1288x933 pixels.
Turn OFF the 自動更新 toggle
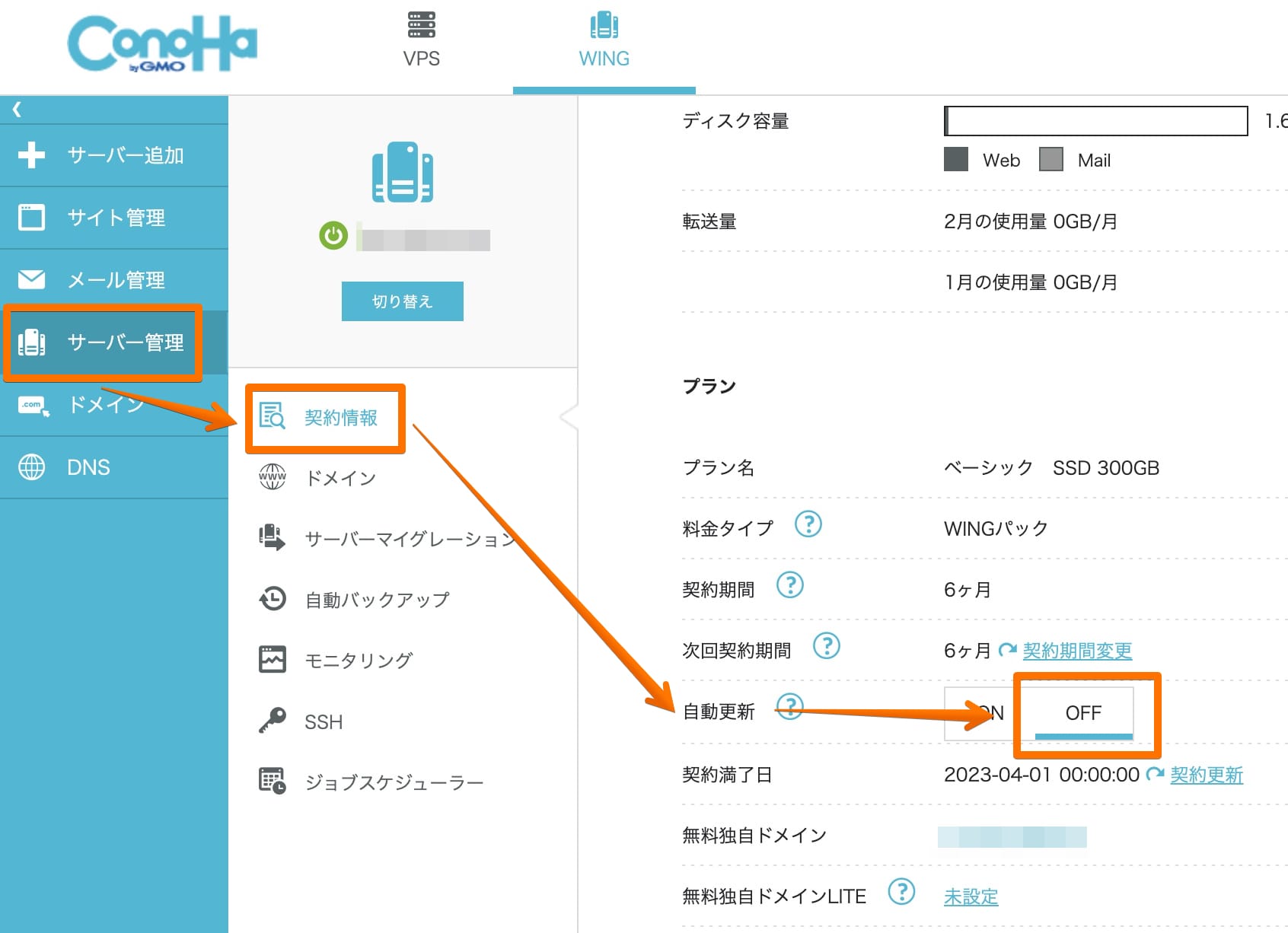click(x=1082, y=713)
